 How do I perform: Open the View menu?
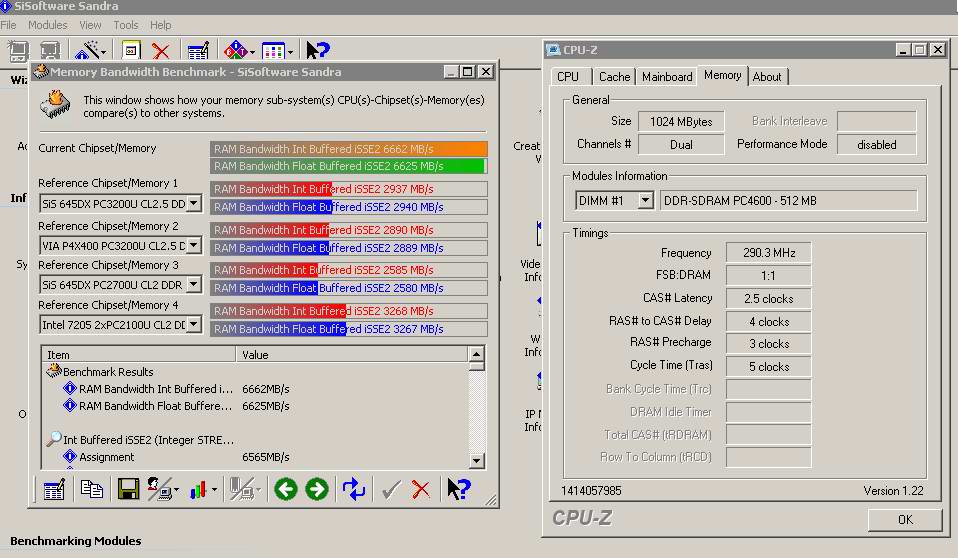click(90, 25)
